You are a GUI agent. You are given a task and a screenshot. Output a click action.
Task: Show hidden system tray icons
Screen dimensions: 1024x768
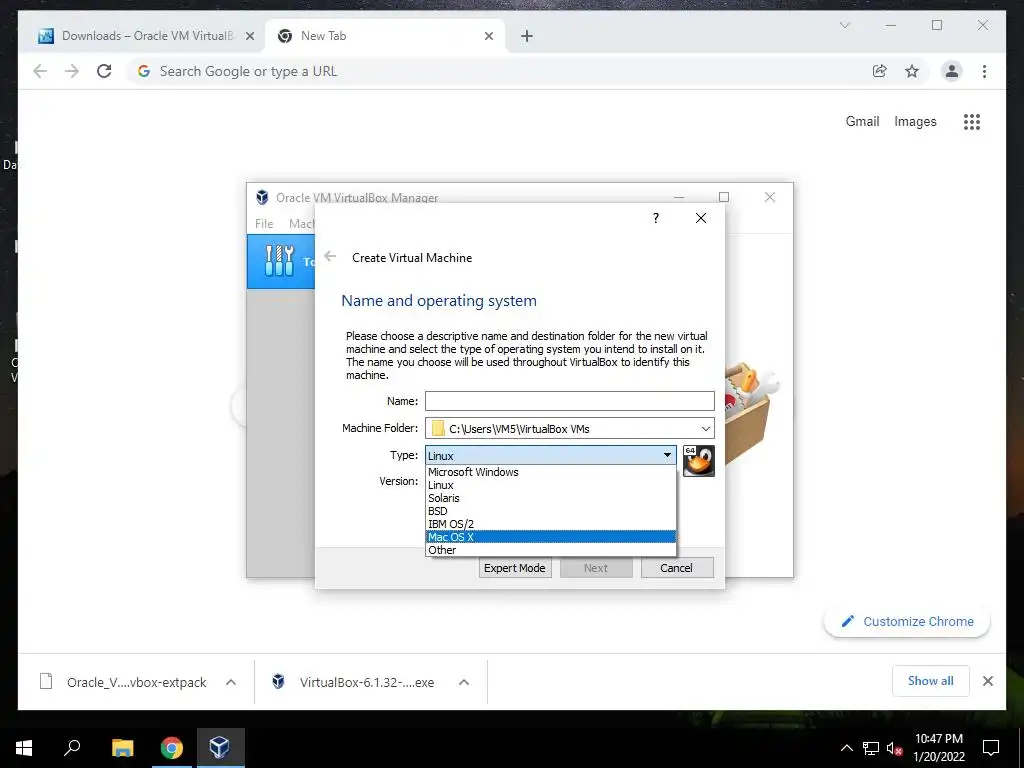coord(846,748)
